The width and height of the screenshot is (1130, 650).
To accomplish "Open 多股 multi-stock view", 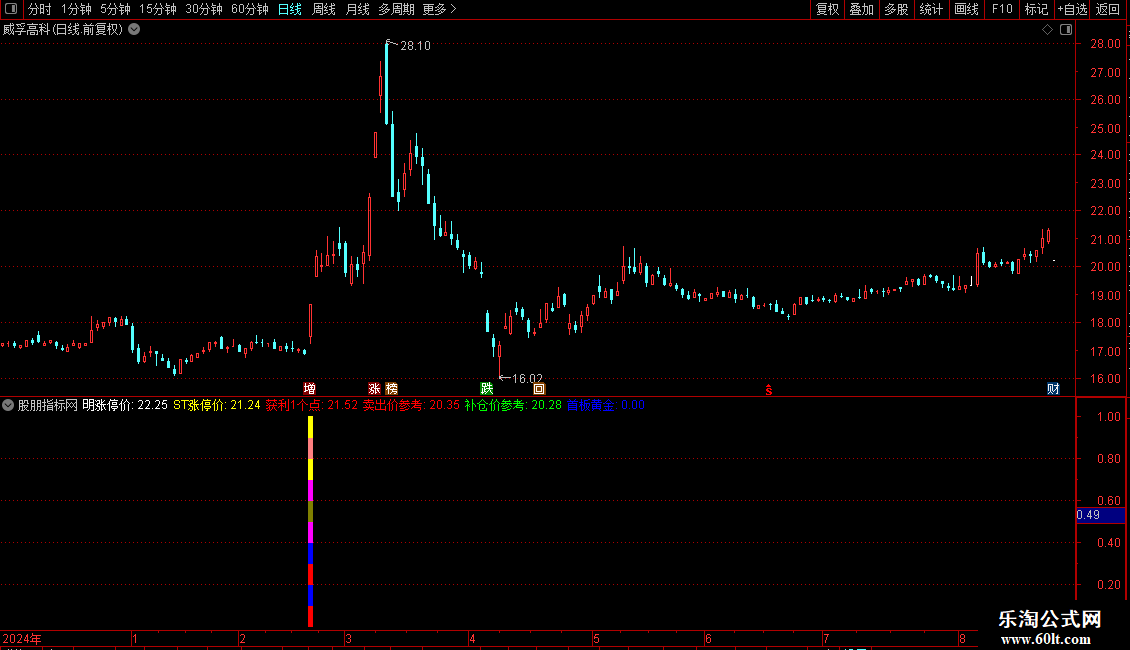I will coord(896,9).
